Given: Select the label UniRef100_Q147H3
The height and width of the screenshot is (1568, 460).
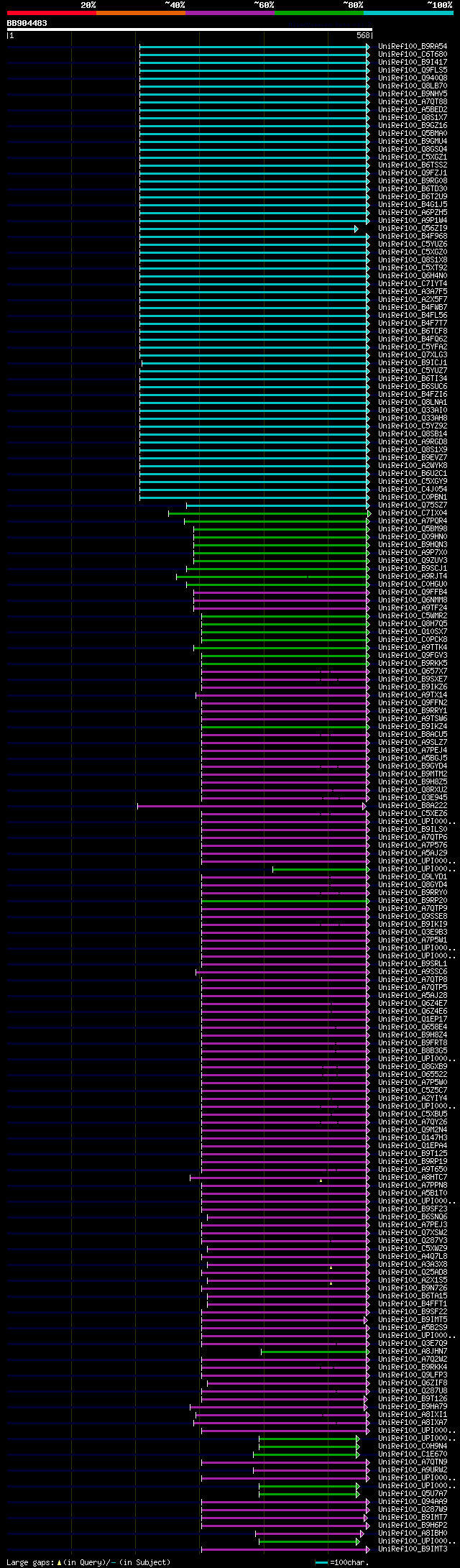Looking at the screenshot, I should pos(413,1138).
